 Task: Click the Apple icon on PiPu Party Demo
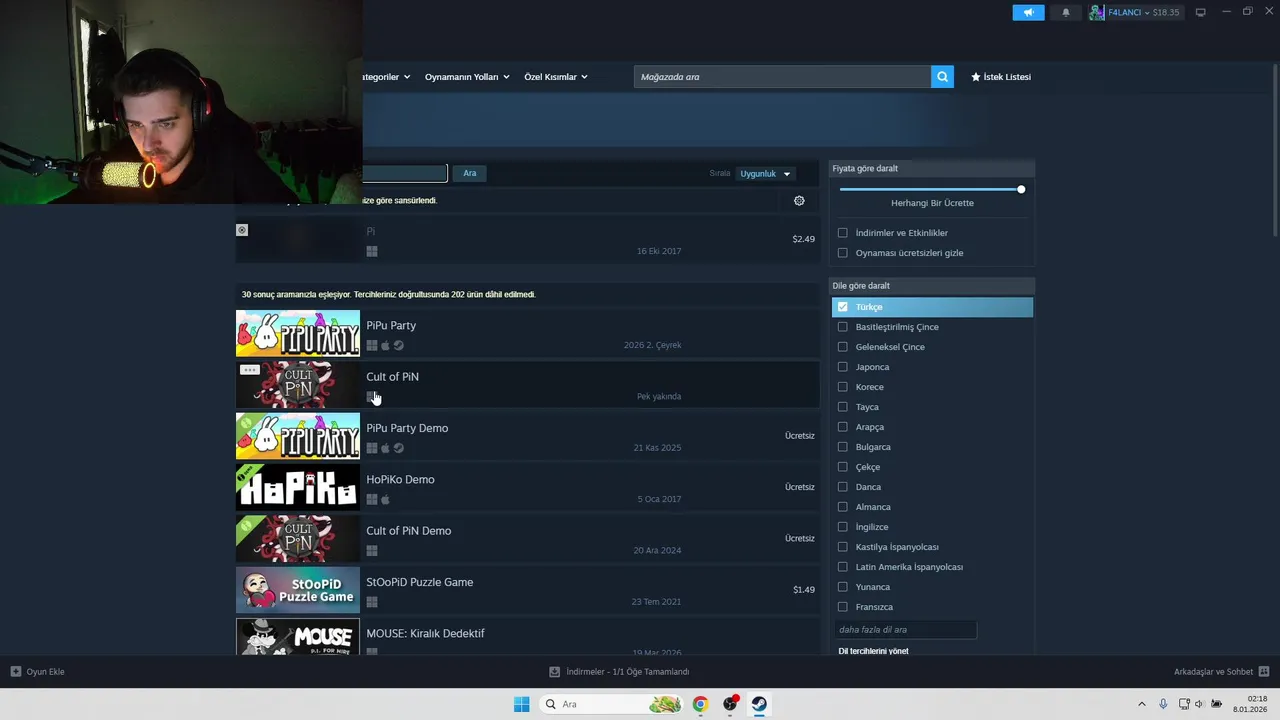[385, 448]
